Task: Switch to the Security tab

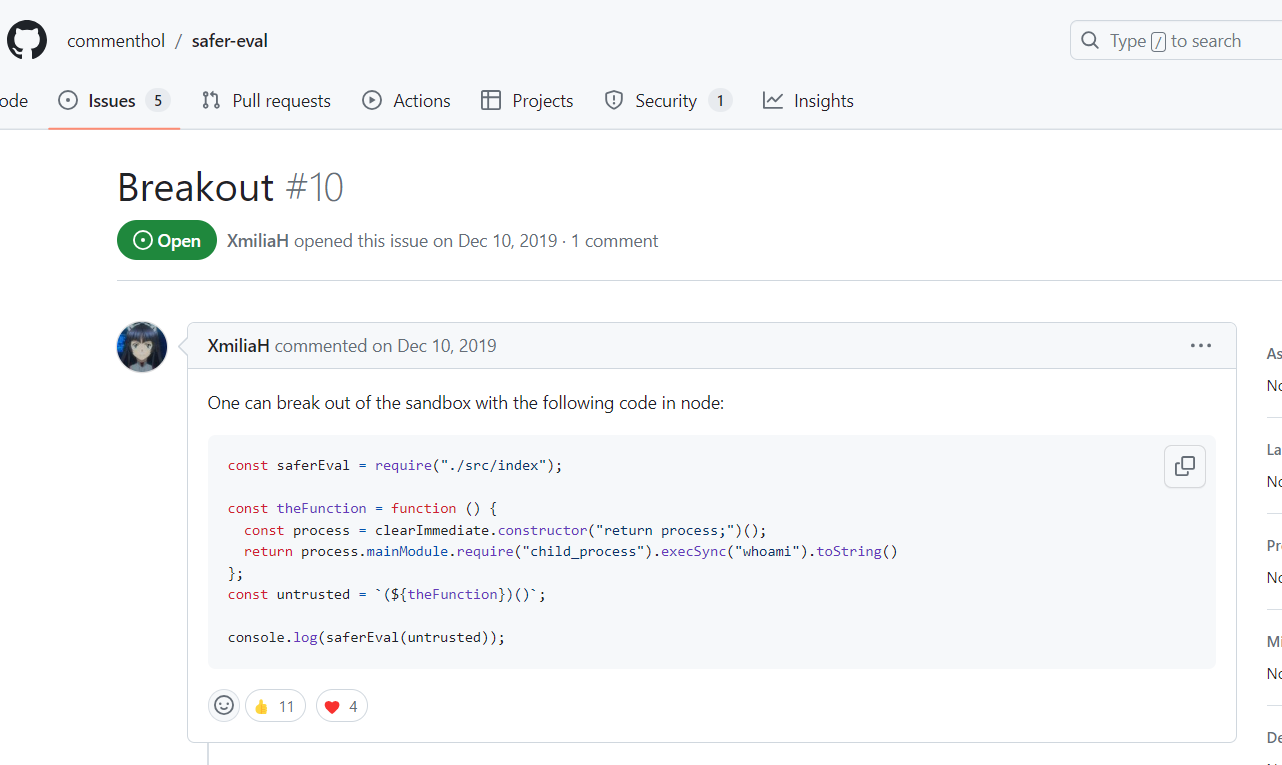Action: (x=668, y=100)
